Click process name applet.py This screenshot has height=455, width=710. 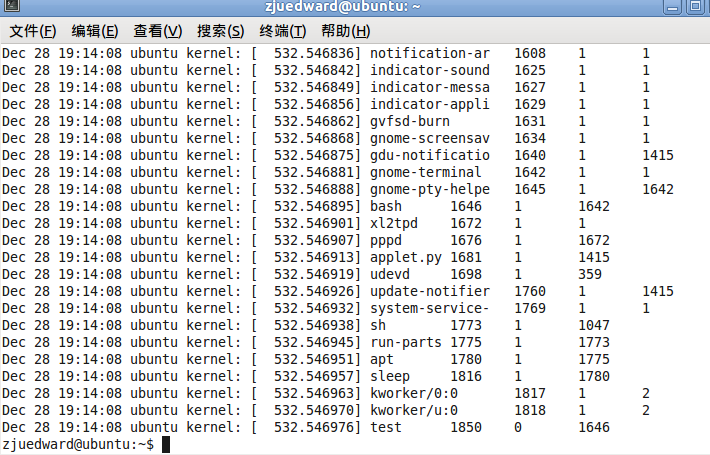406,257
